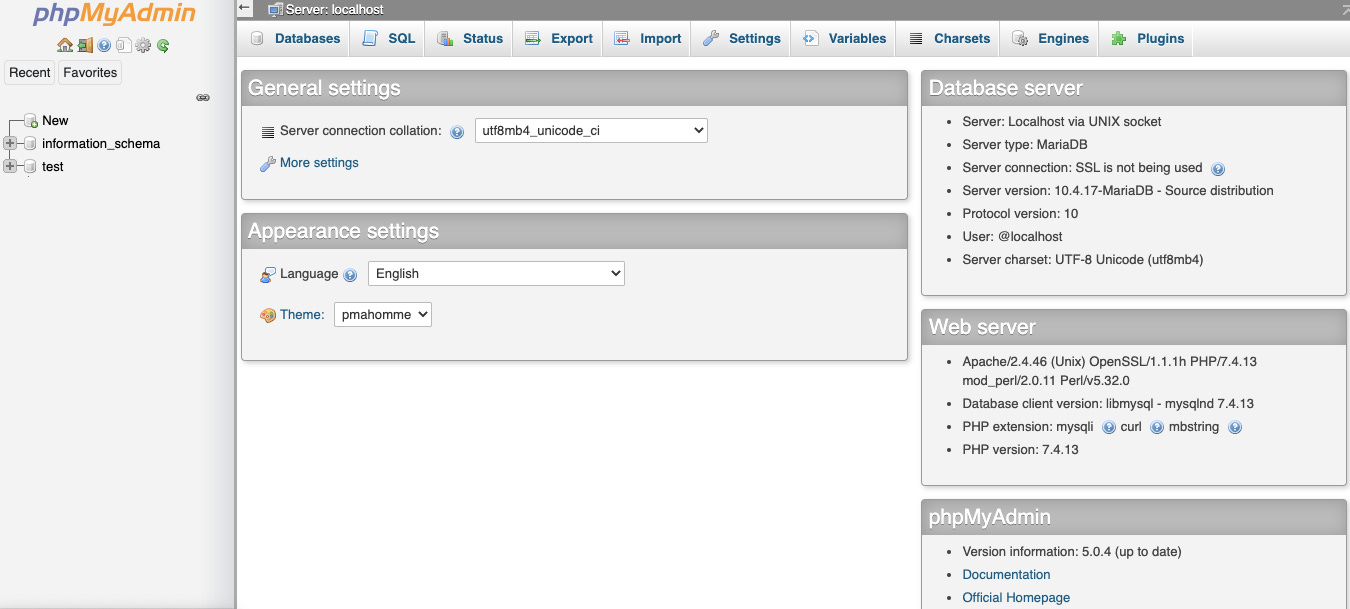The height and width of the screenshot is (609, 1350).
Task: Click the phpMyAdmin logo
Action: pyautogui.click(x=115, y=15)
